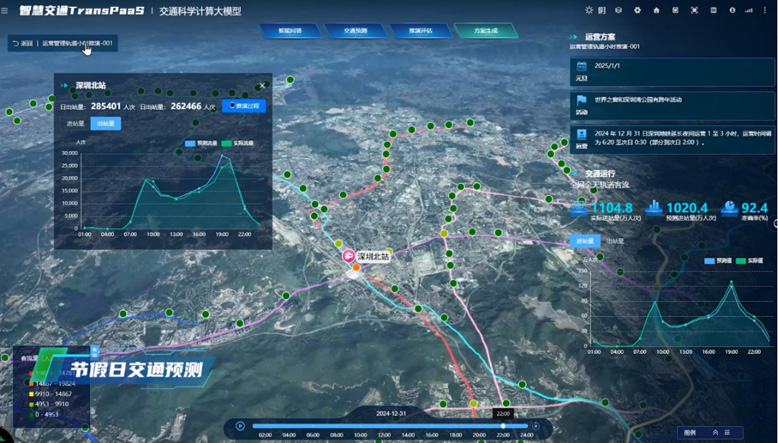Screen dimensions: 778x443
Task: Click the fullscreen frame icon in header
Action: (694, 10)
